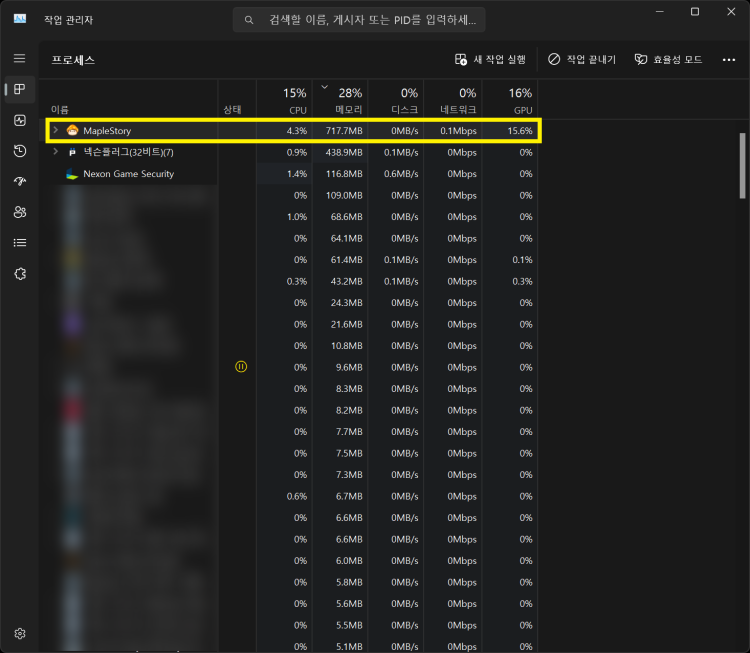Open the Details page in sidebar
Viewport: 750px width, 653px height.
click(x=20, y=243)
